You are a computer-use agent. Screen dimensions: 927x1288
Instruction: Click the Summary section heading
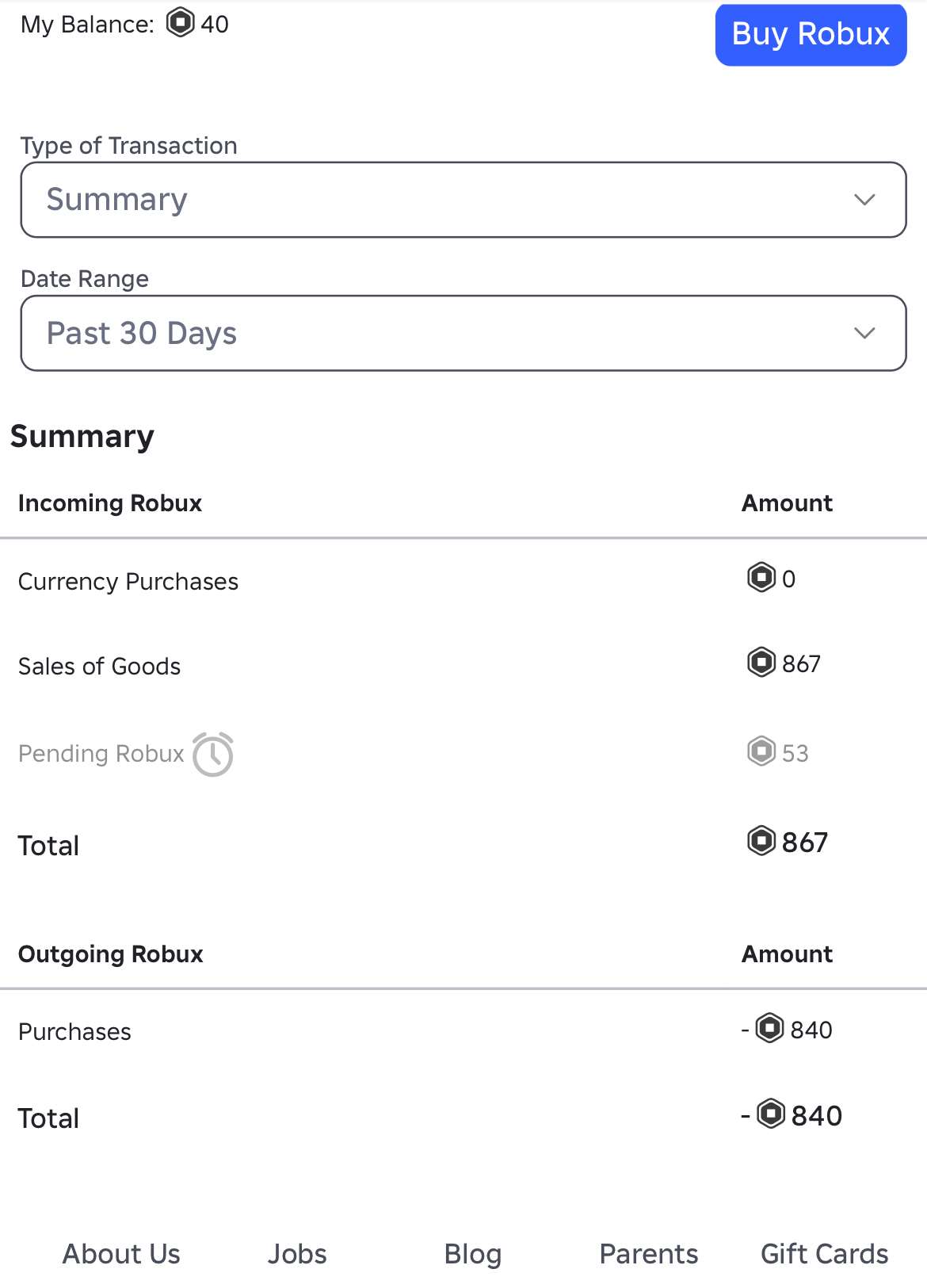[x=82, y=437]
